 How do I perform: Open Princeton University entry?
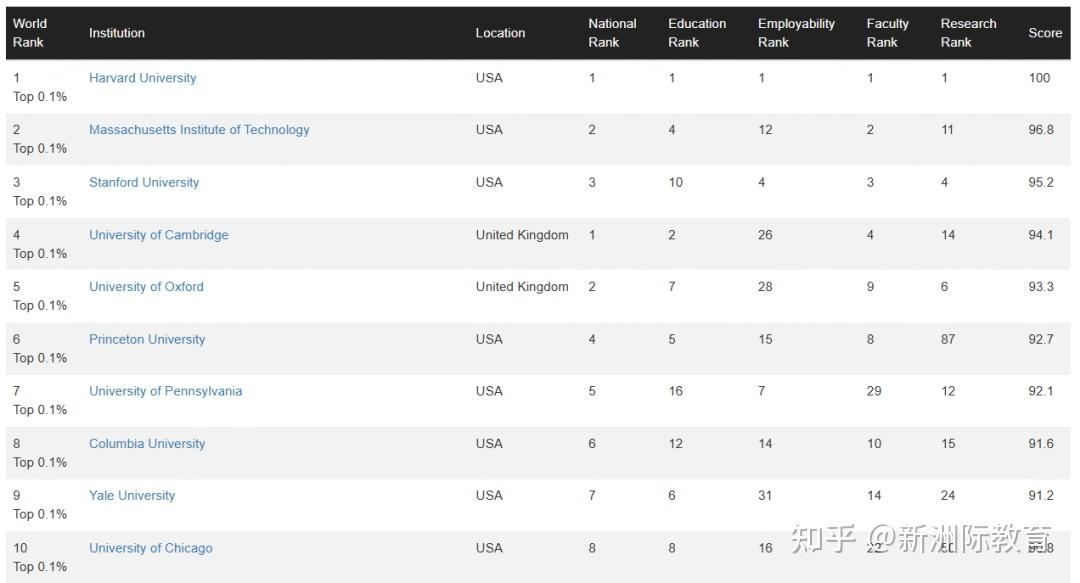point(147,339)
